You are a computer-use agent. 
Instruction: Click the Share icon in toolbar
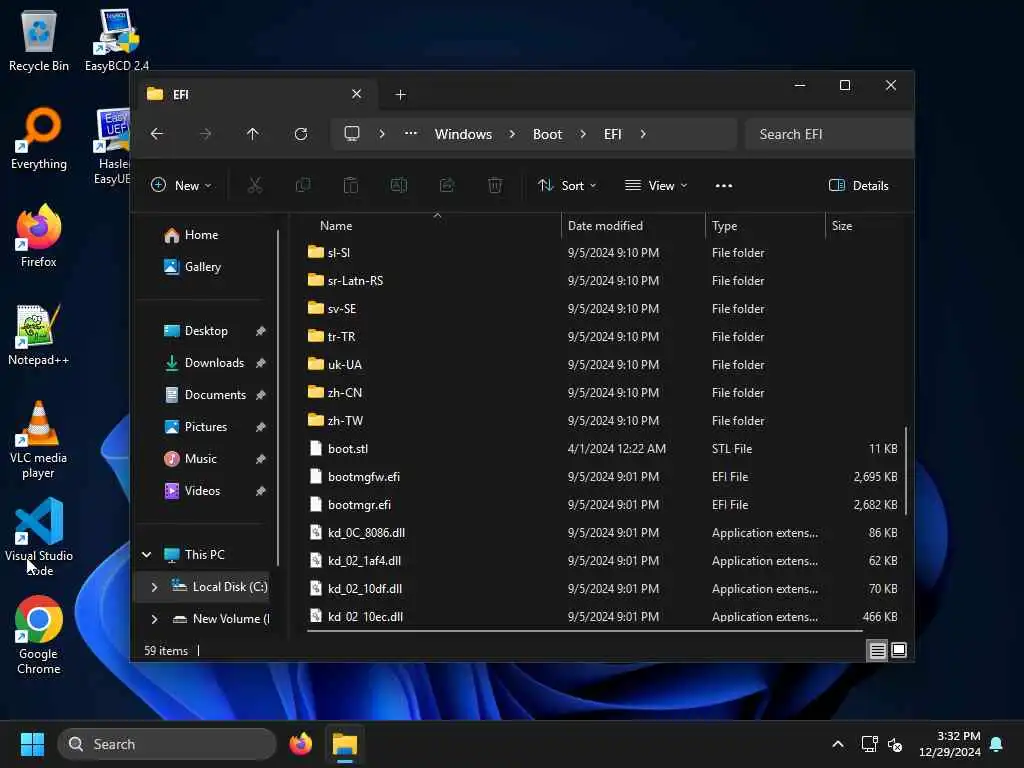447,185
